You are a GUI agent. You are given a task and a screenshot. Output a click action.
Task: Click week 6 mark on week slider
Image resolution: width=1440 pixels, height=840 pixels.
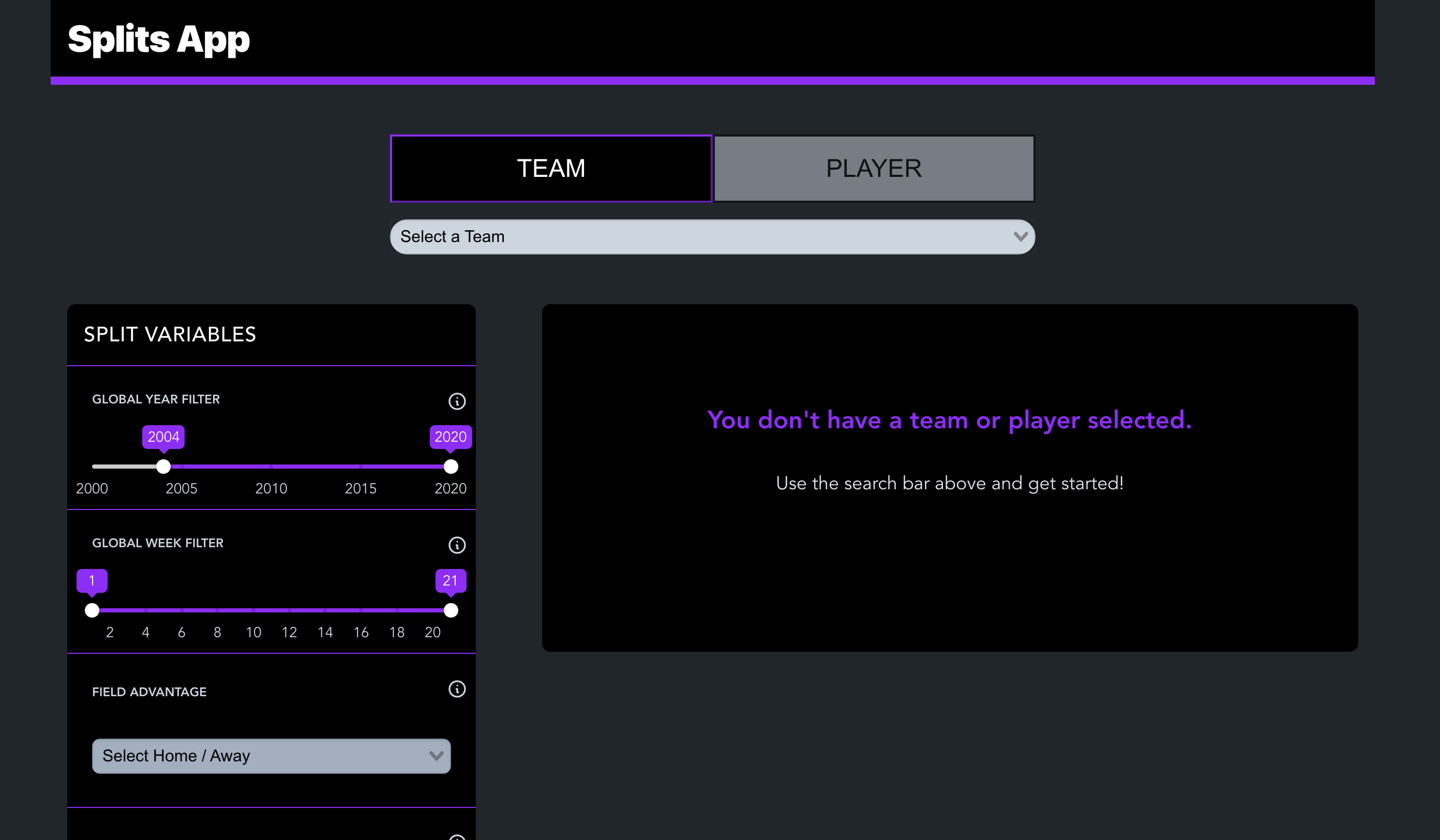pyautogui.click(x=182, y=632)
